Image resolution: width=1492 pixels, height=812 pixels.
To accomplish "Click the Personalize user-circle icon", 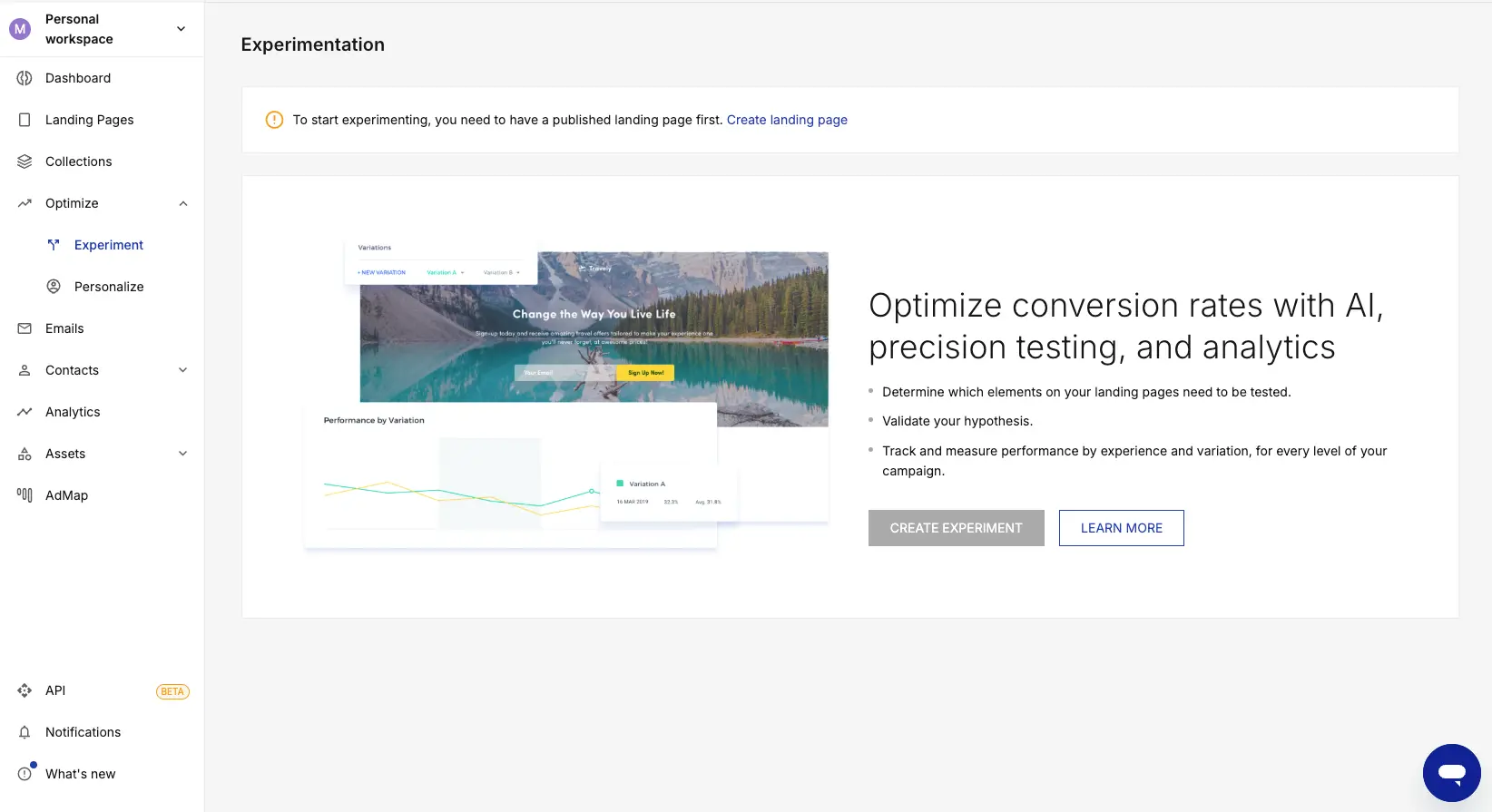I will coord(54,287).
